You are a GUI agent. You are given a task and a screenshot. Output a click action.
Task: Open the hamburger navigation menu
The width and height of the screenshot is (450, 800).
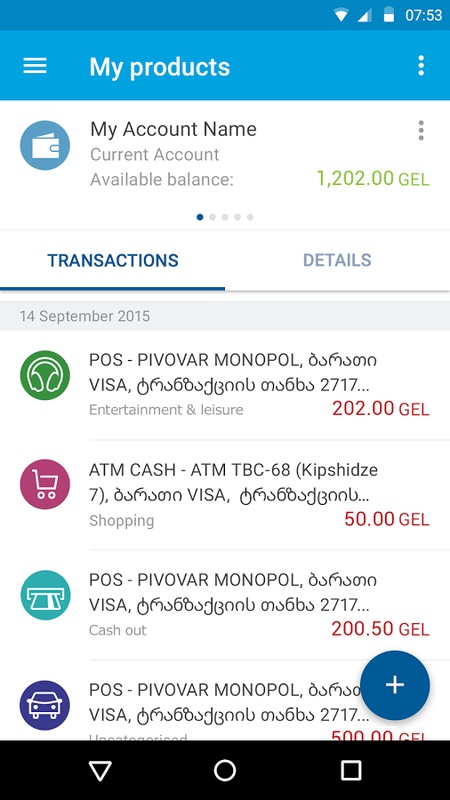point(35,66)
